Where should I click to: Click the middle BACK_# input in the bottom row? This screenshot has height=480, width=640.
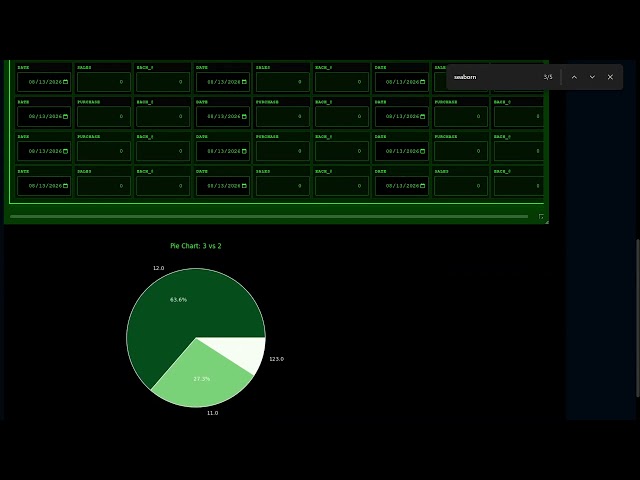(342, 186)
